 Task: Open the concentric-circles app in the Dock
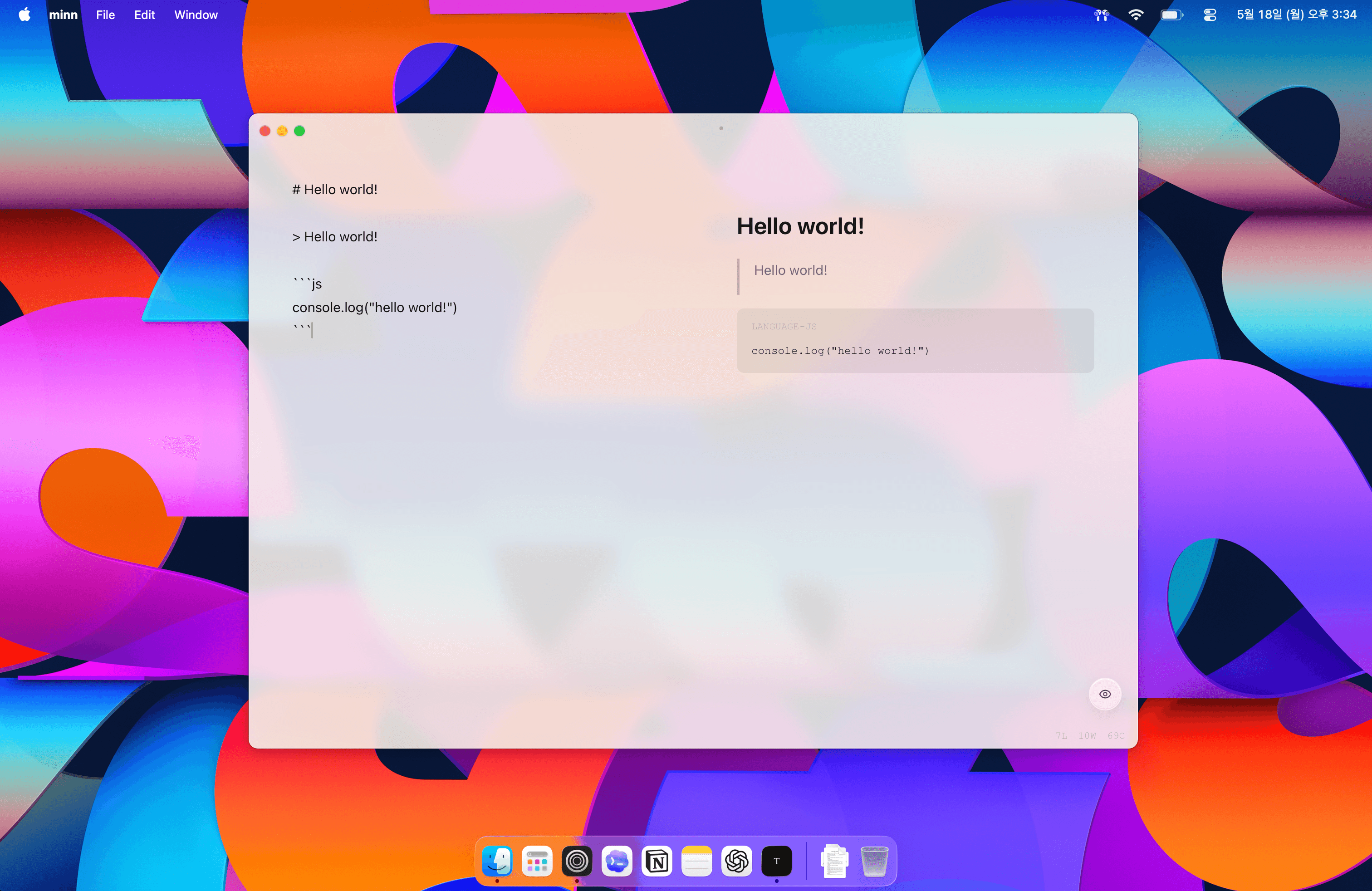[577, 861]
